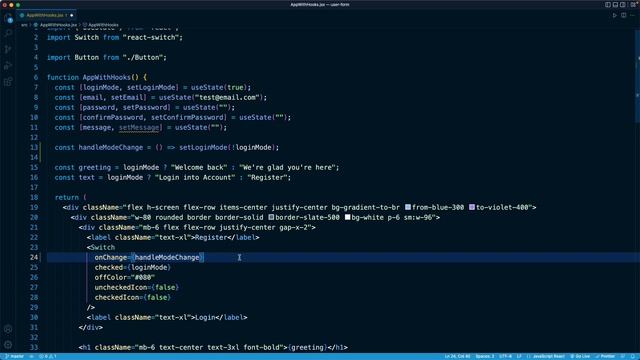This screenshot has height=360, width=640.
Task: Open the Search view in activity bar
Action: tap(8, 33)
